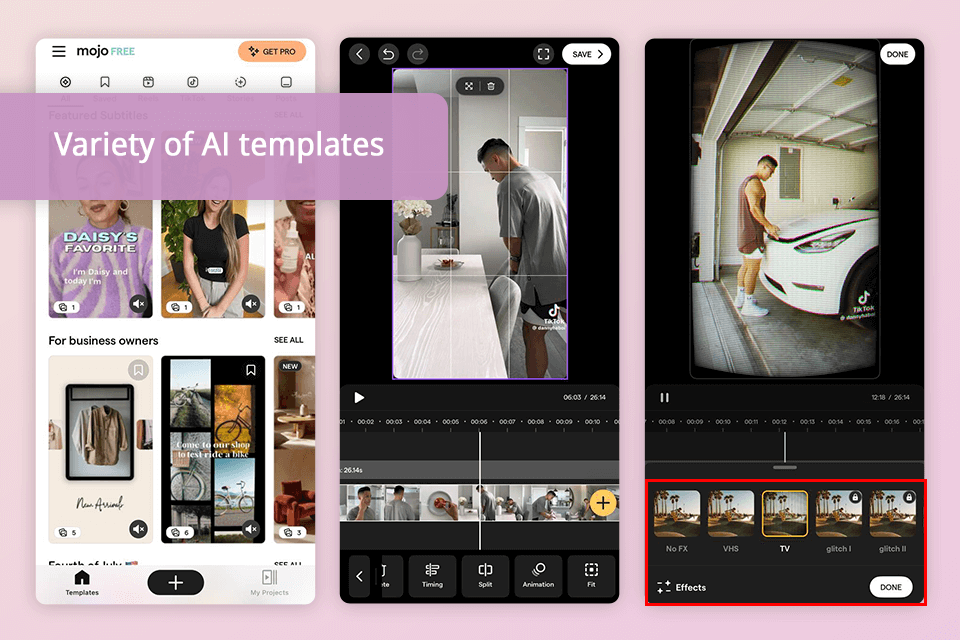Click the effects timeline playhead
The width and height of the screenshot is (960, 640).
tap(784, 447)
